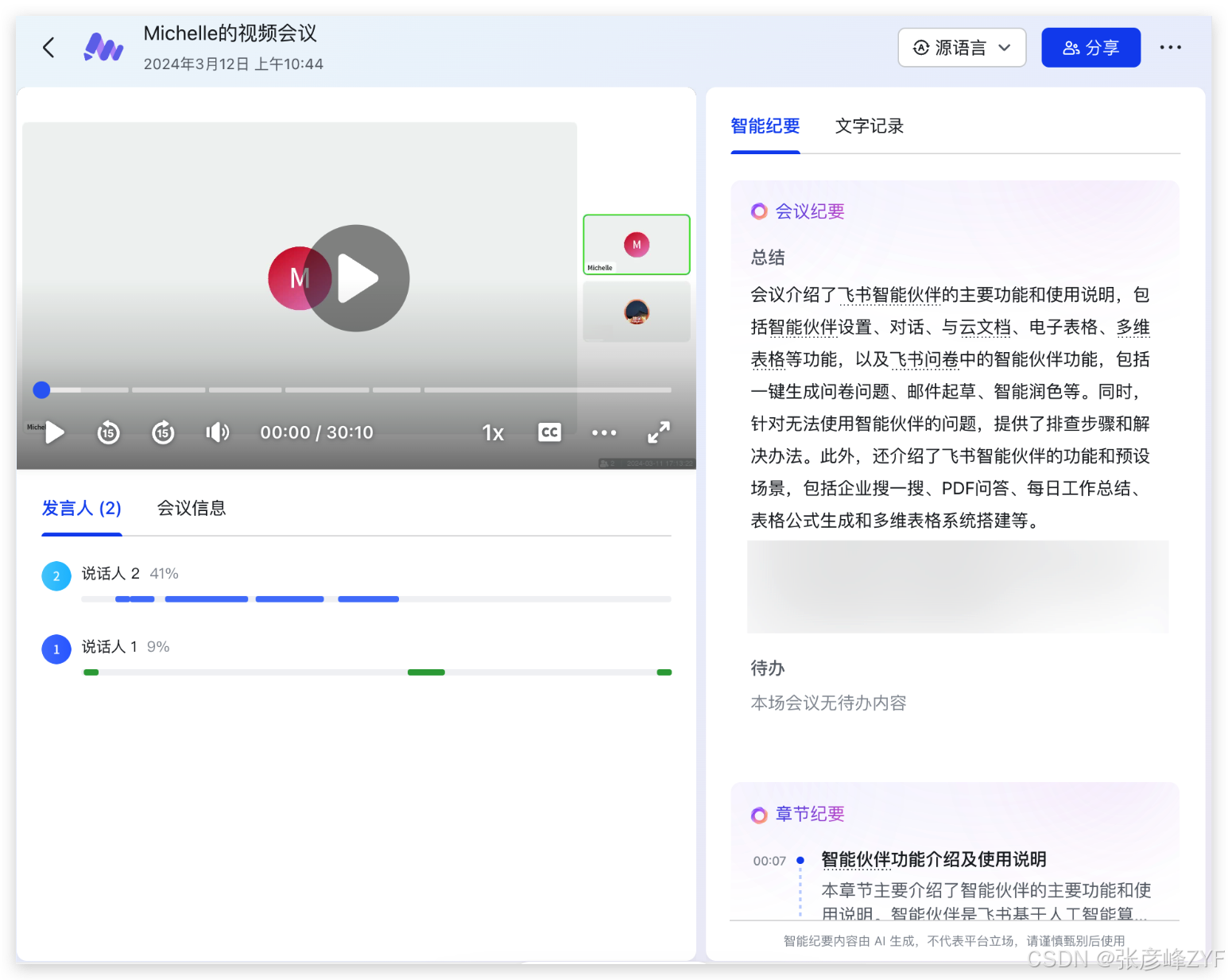Click the 00:00 / 30:10 time display
Viewport: 1228px width, 980px height.
pyautogui.click(x=316, y=432)
